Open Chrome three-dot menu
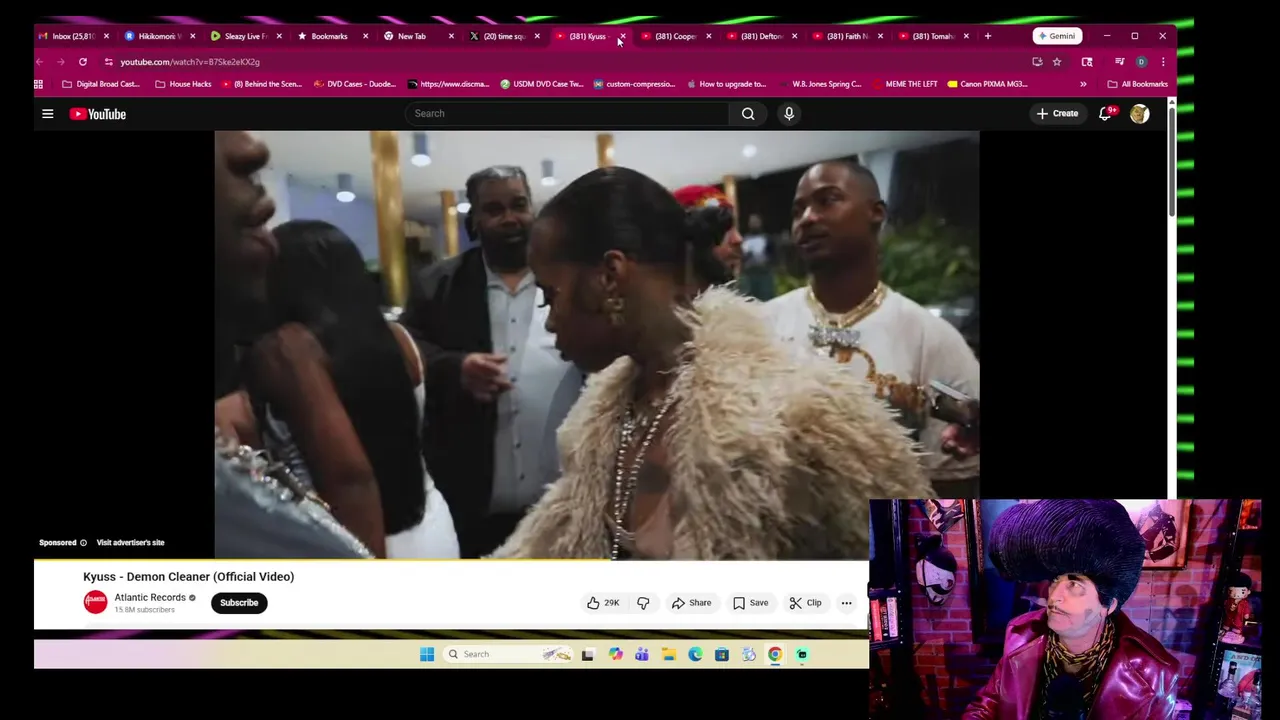Image resolution: width=1280 pixels, height=720 pixels. (1162, 62)
